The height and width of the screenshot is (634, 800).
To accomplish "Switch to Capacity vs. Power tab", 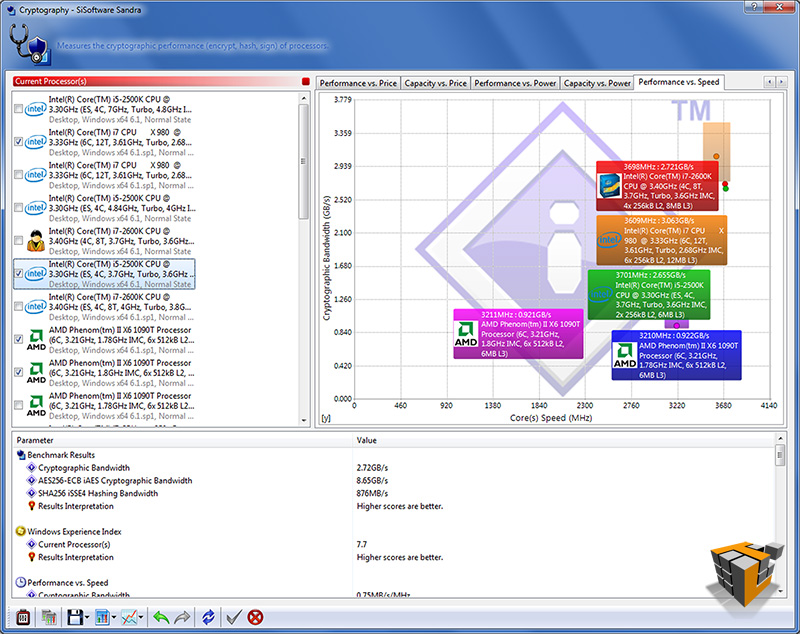I will click(597, 83).
